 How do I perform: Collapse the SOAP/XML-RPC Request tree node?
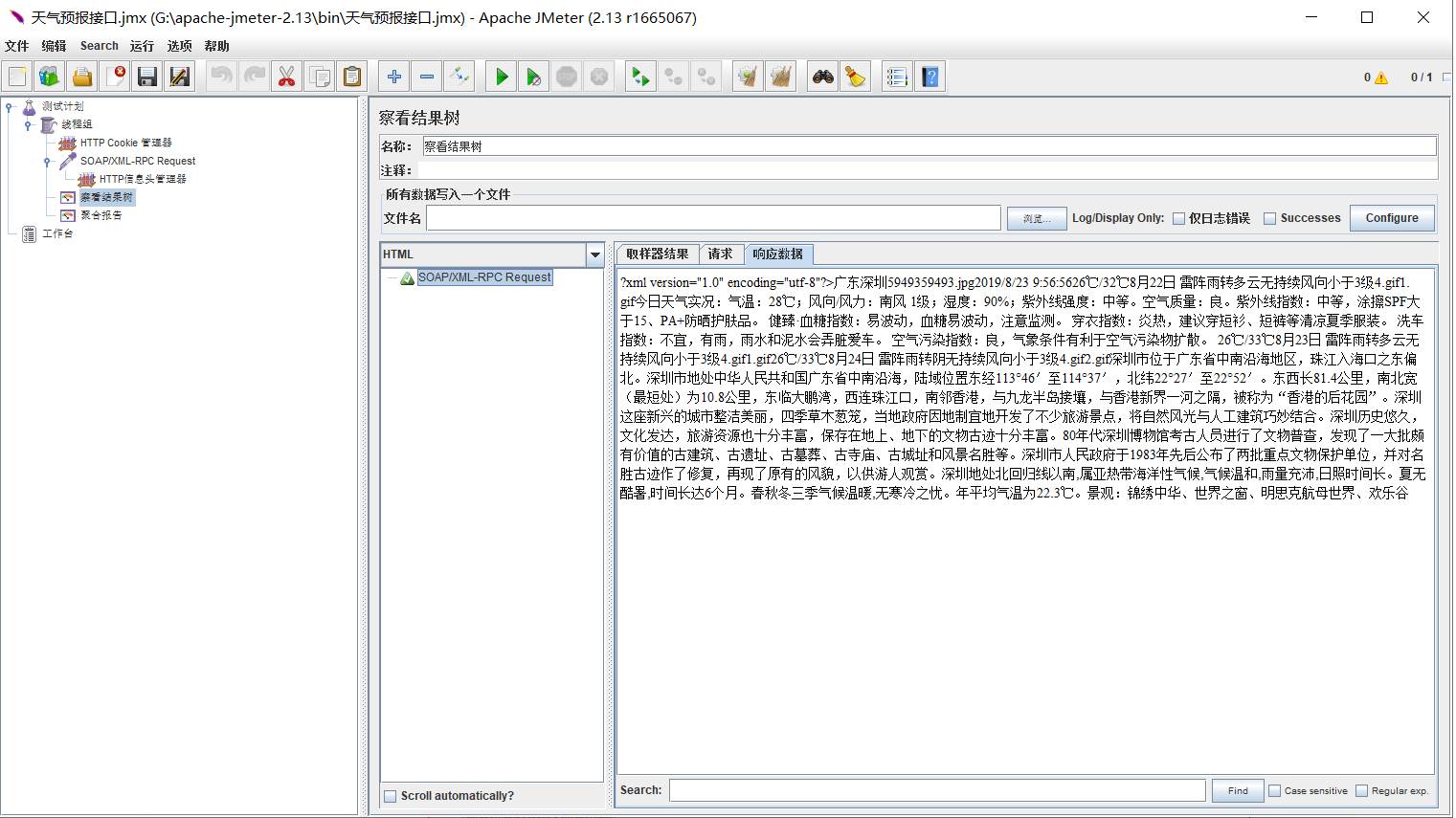point(48,161)
